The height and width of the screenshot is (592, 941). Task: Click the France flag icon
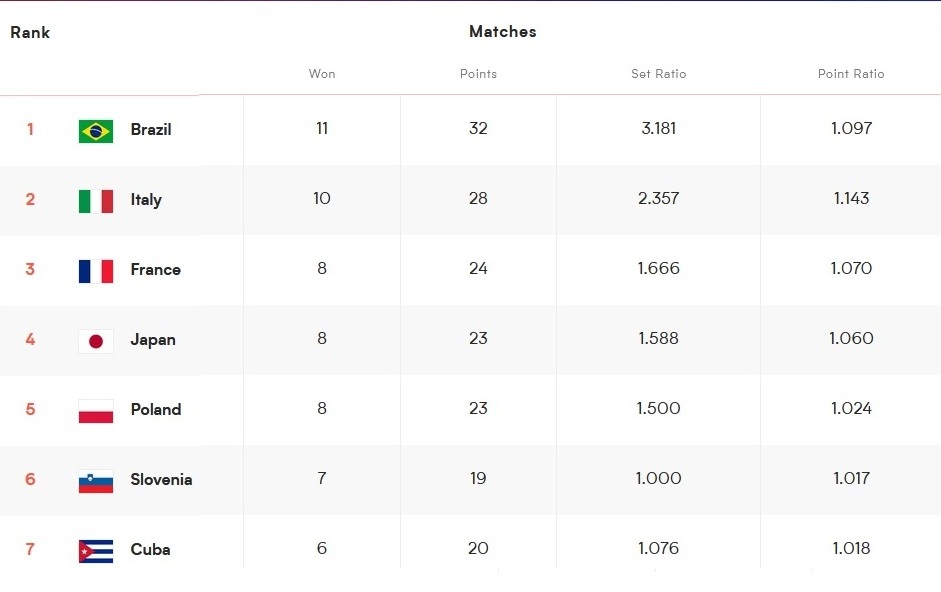[x=96, y=271]
